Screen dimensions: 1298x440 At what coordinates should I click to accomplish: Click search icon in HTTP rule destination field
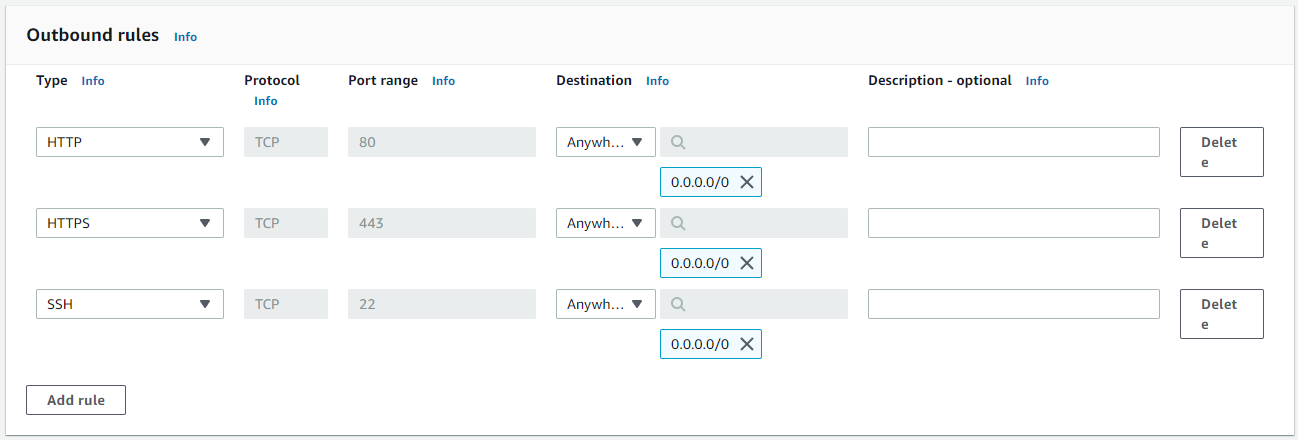click(x=678, y=142)
